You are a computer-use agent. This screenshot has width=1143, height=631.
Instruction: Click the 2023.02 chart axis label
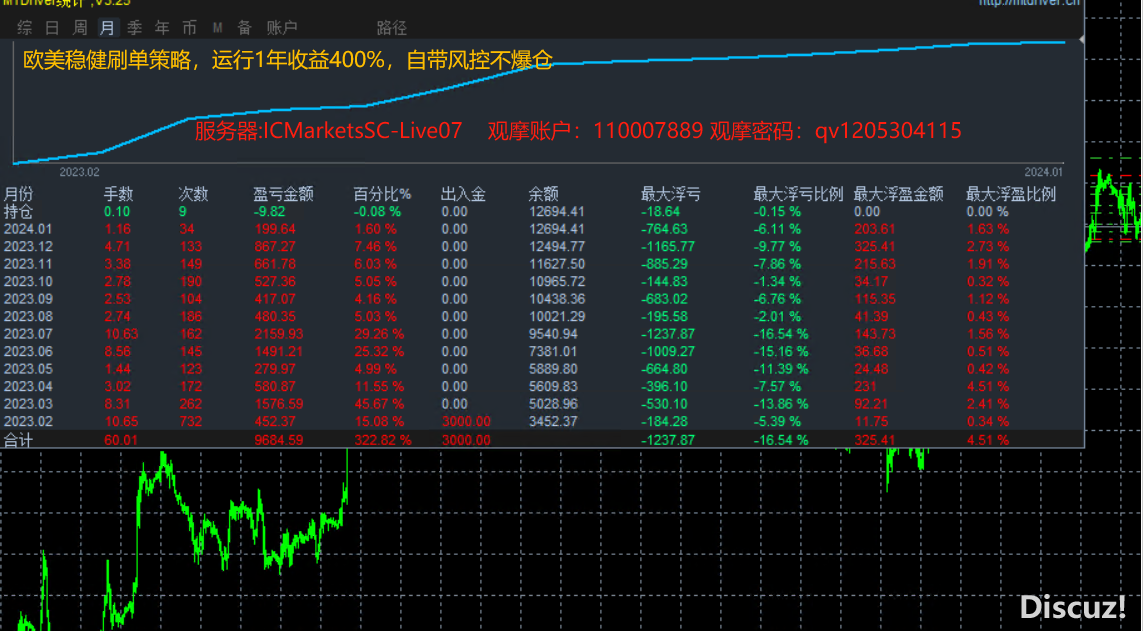(x=79, y=172)
